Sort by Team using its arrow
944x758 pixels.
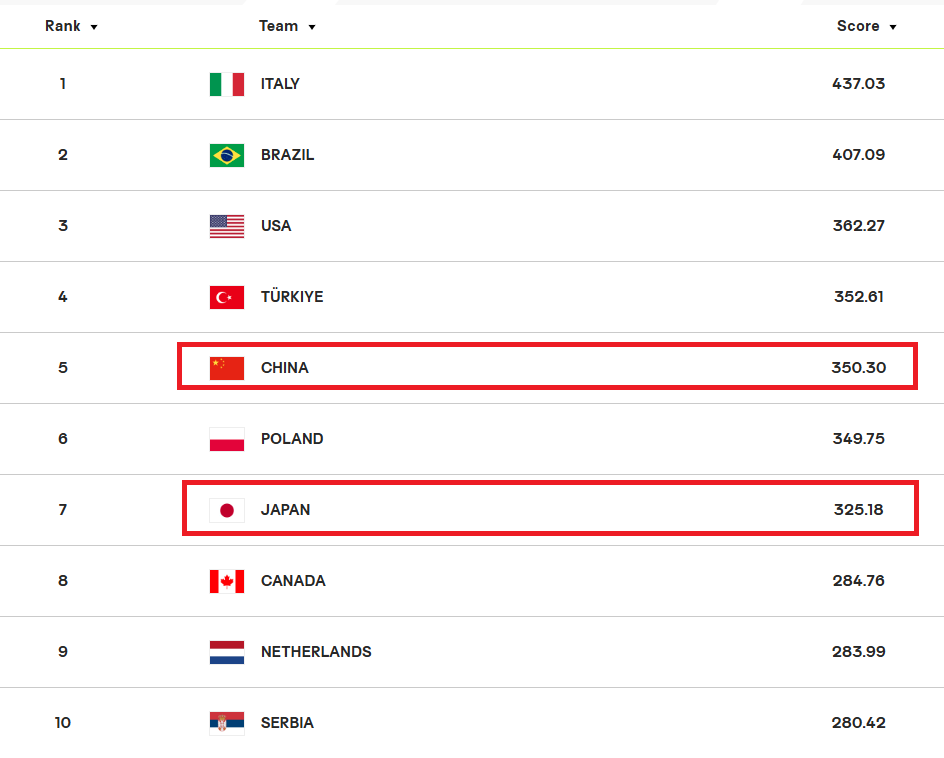coord(312,27)
